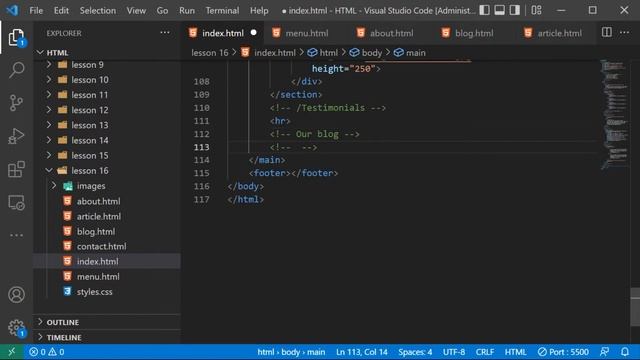Expand the lesson 13 folder

click(49, 125)
